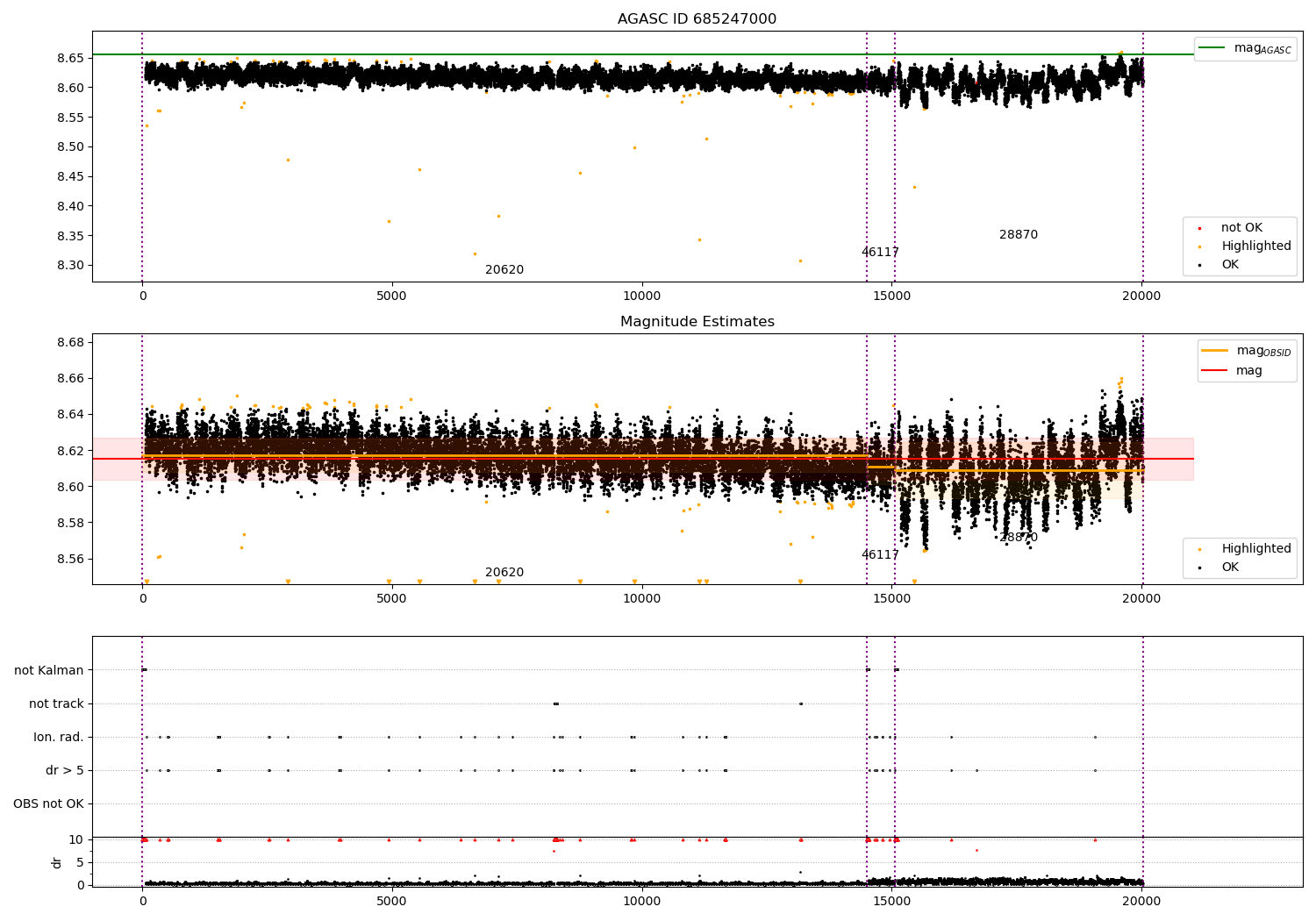1316x921 pixels.
Task: Click red line sample beside 'mag' legend
Action: pyautogui.click(x=1215, y=371)
